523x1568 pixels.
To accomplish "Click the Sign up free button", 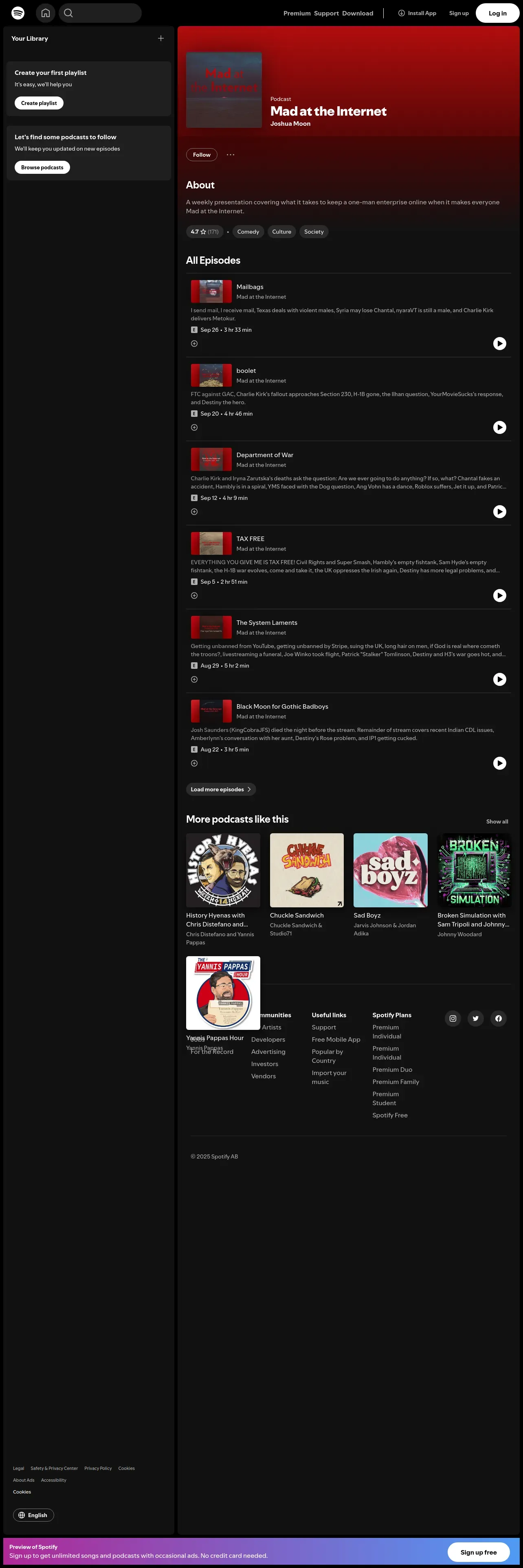I will [x=479, y=1552].
